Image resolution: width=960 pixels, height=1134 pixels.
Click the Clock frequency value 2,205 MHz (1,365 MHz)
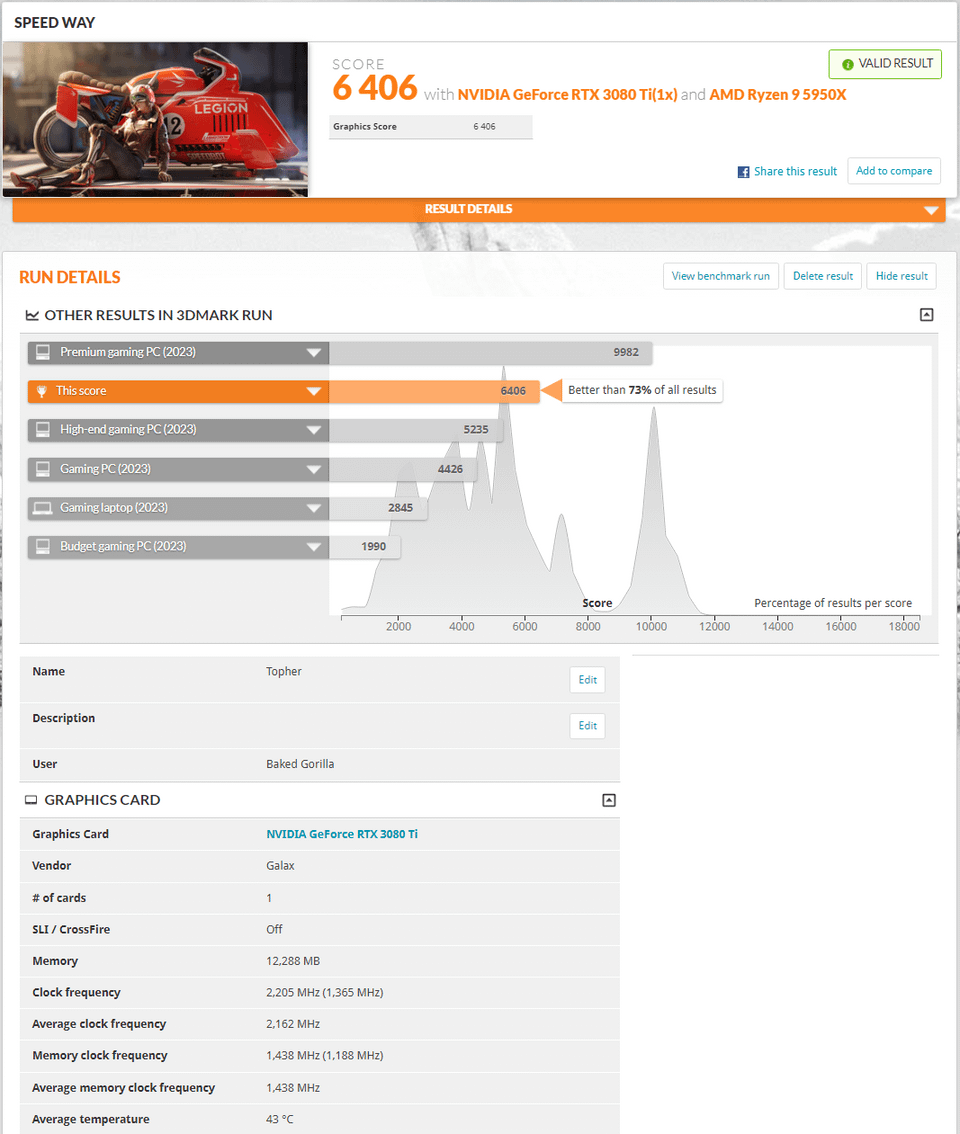tap(324, 992)
